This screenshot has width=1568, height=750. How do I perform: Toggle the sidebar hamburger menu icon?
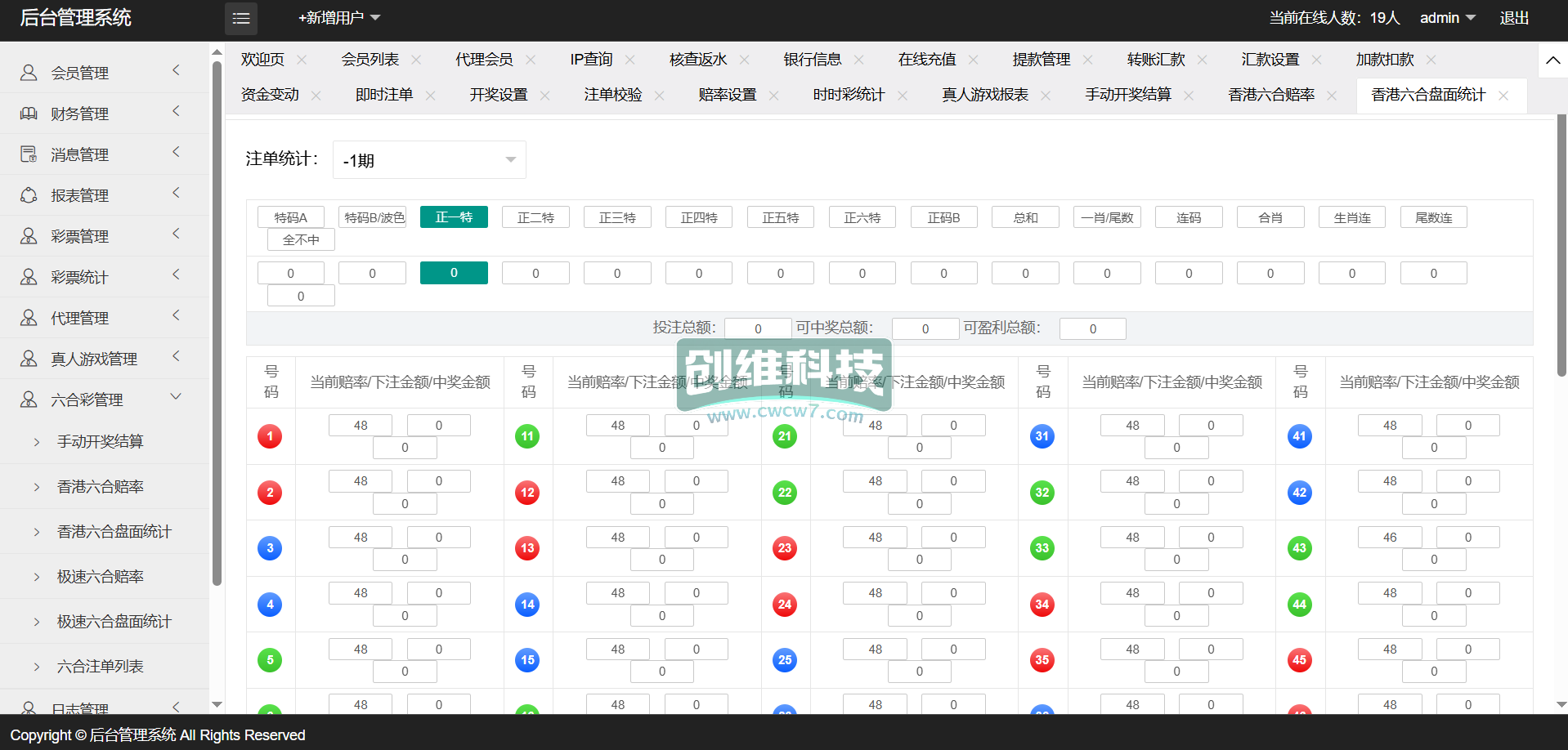tap(241, 18)
